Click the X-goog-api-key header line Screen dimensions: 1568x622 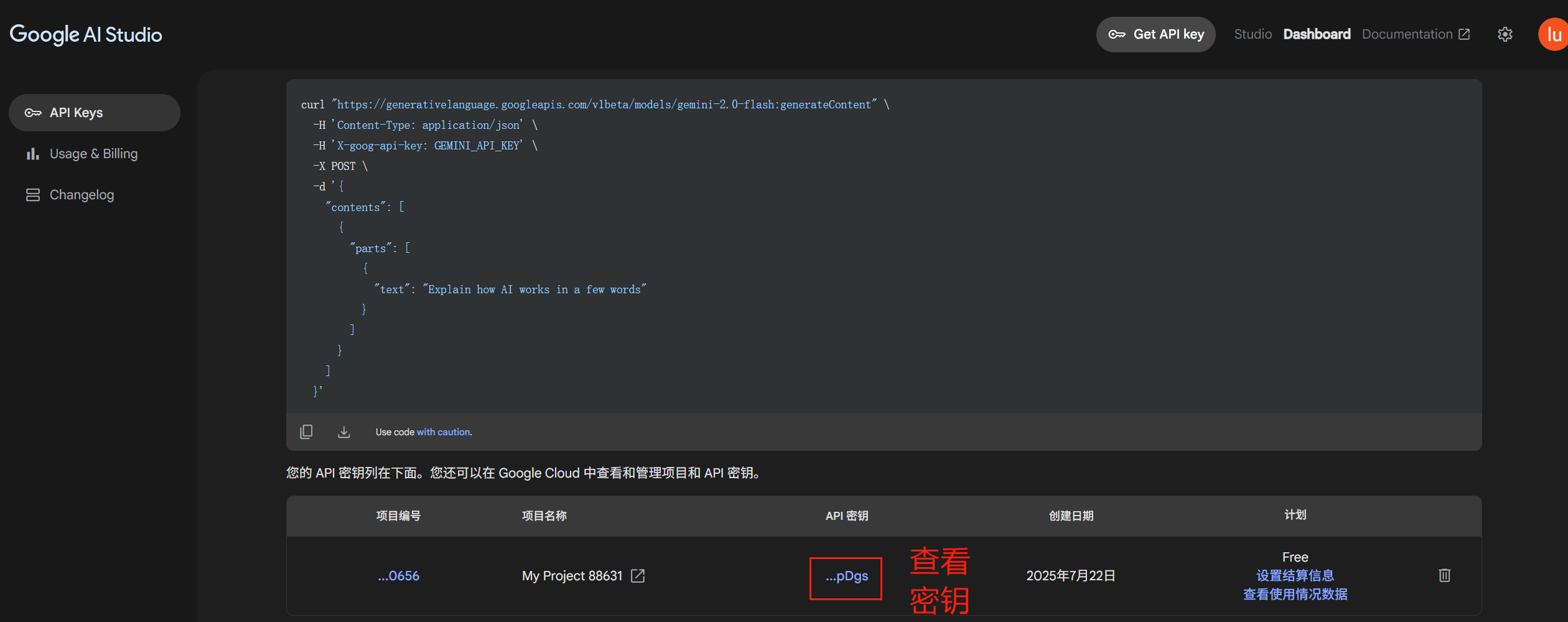pyautogui.click(x=426, y=146)
